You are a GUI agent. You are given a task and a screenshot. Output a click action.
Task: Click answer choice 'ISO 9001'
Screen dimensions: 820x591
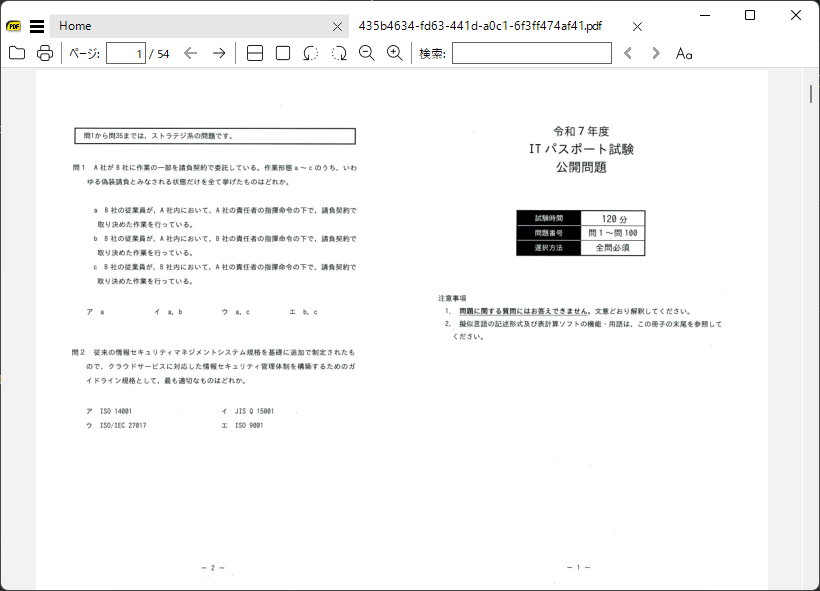click(x=242, y=426)
